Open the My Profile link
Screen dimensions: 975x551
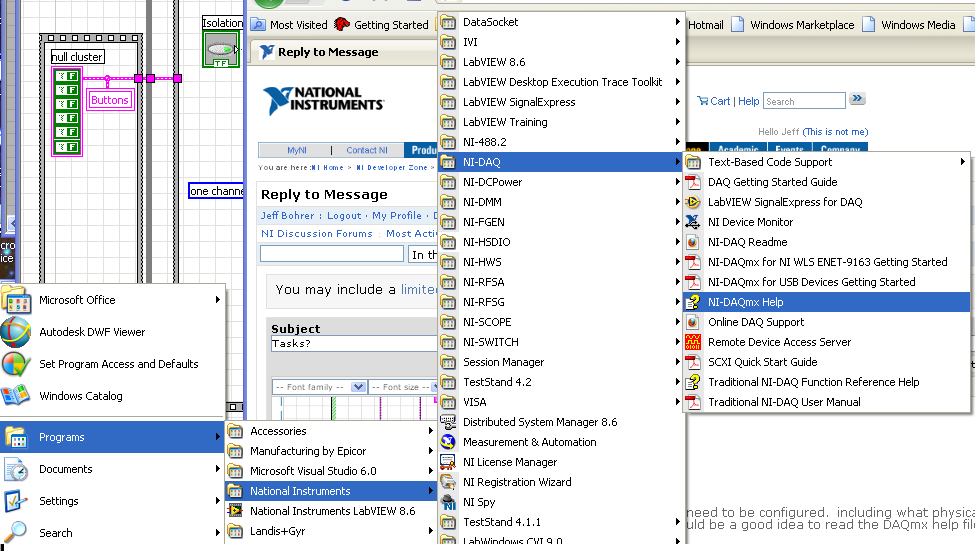point(397,216)
